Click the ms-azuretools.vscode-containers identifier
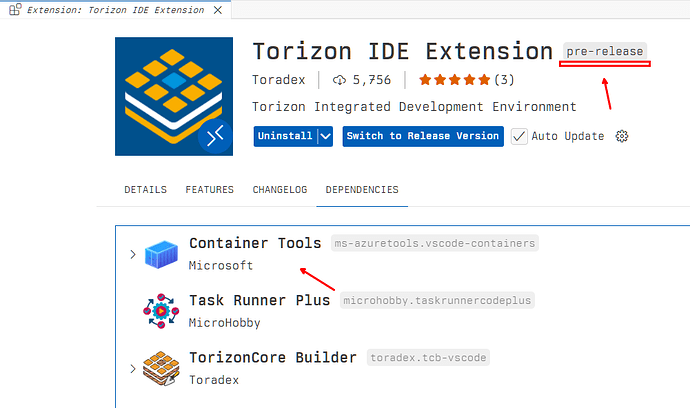Viewport: 690px width, 408px height. [435, 243]
